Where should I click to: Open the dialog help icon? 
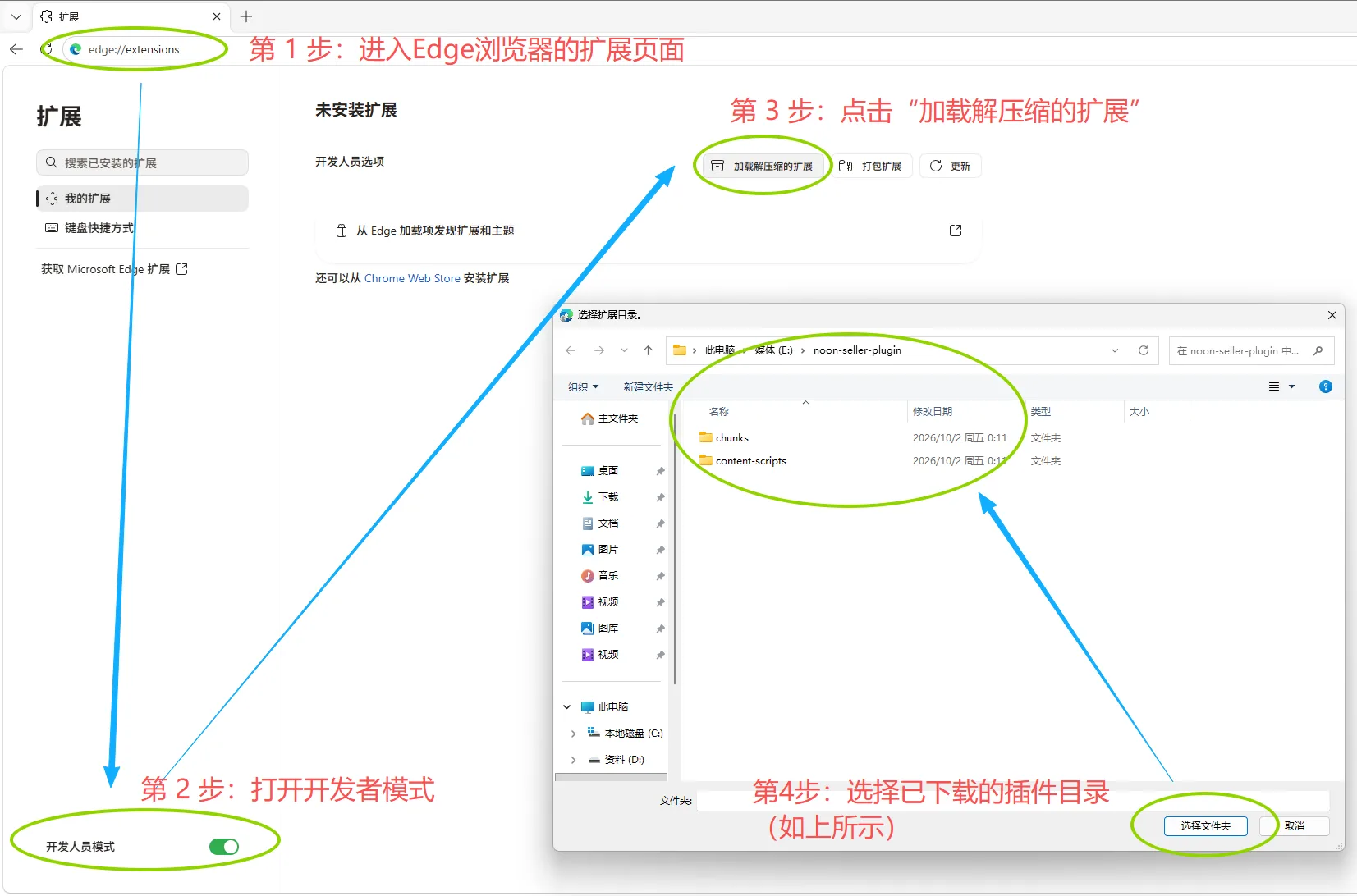[x=1325, y=386]
